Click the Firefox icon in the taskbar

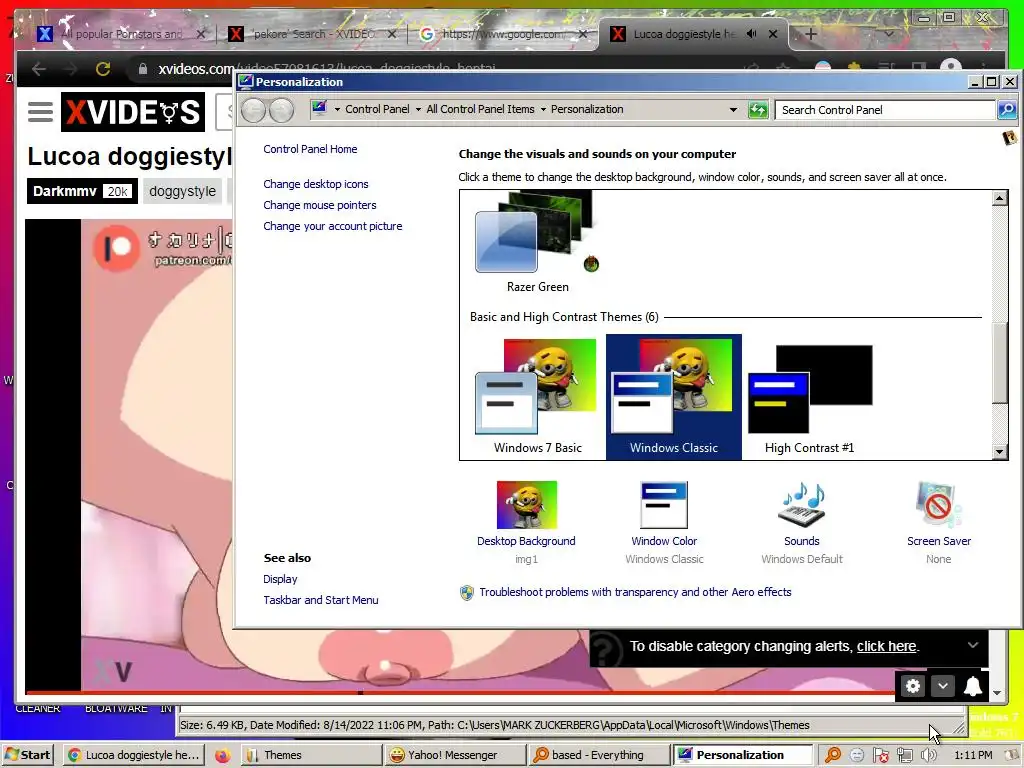point(223,755)
